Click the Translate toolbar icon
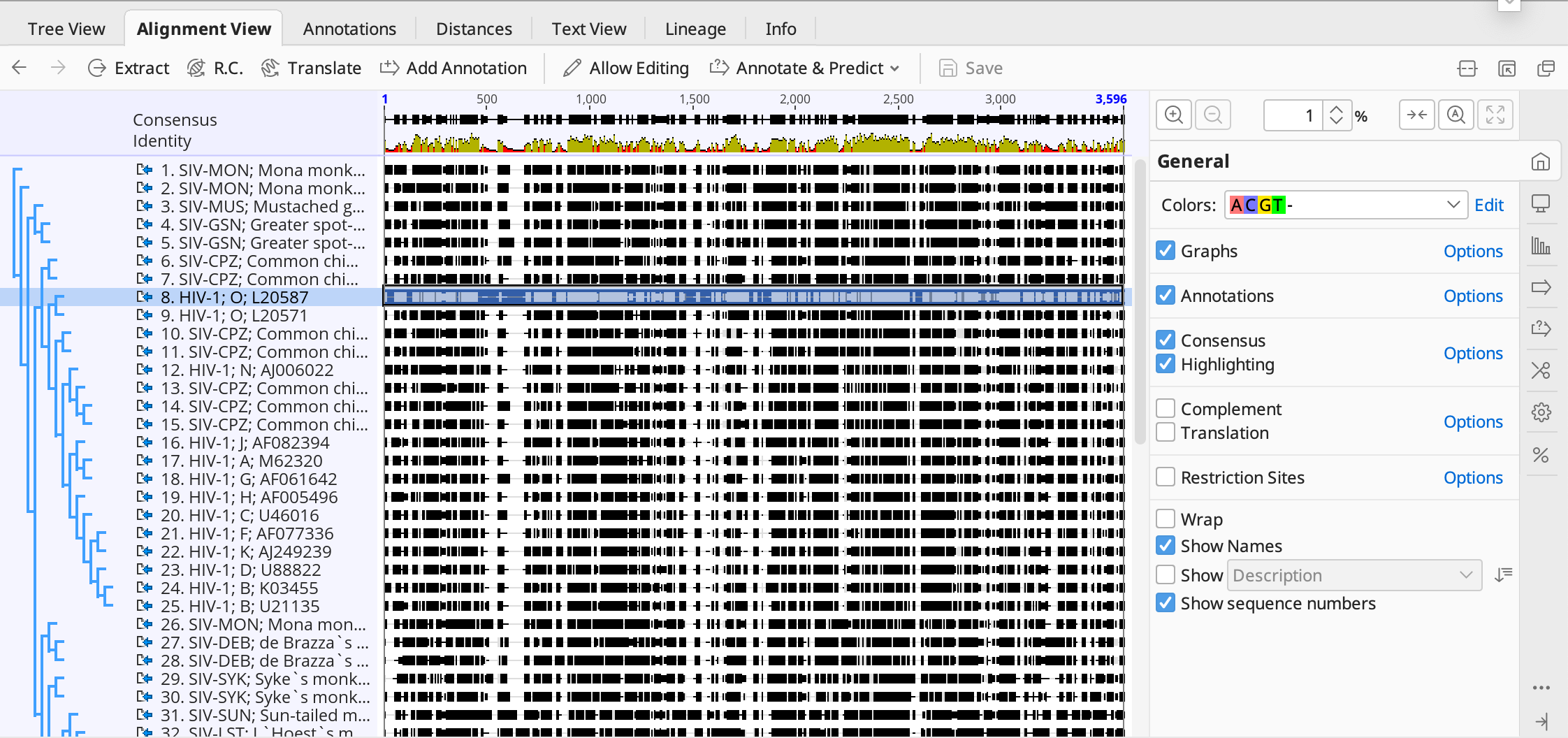This screenshot has width=1568, height=738. coord(270,68)
